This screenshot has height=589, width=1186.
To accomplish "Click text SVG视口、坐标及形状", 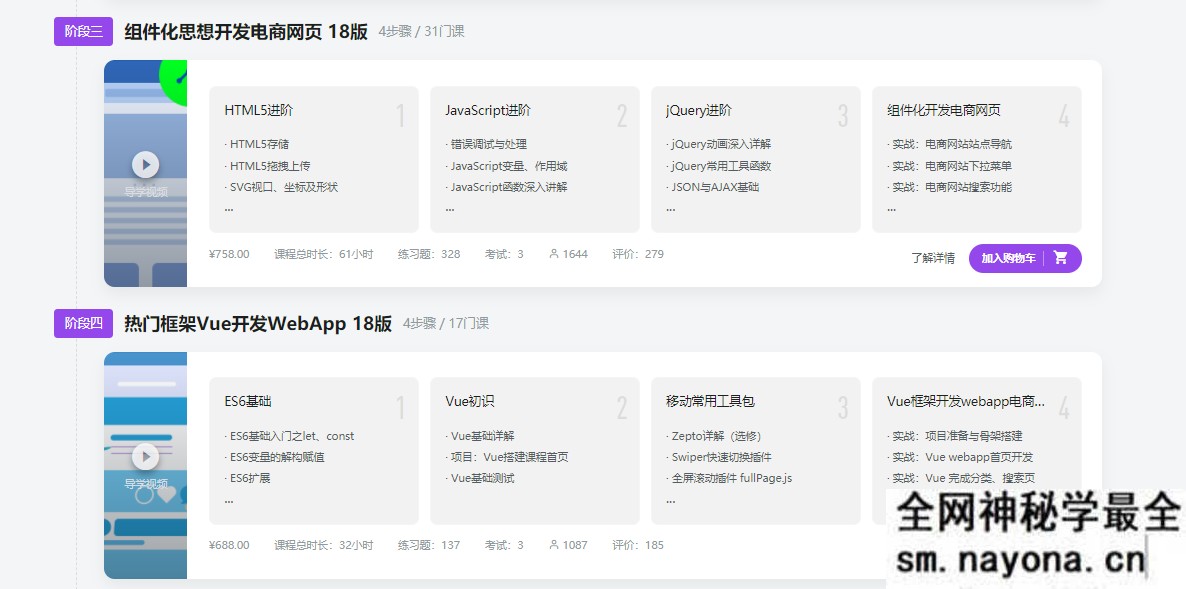I will pos(284,187).
